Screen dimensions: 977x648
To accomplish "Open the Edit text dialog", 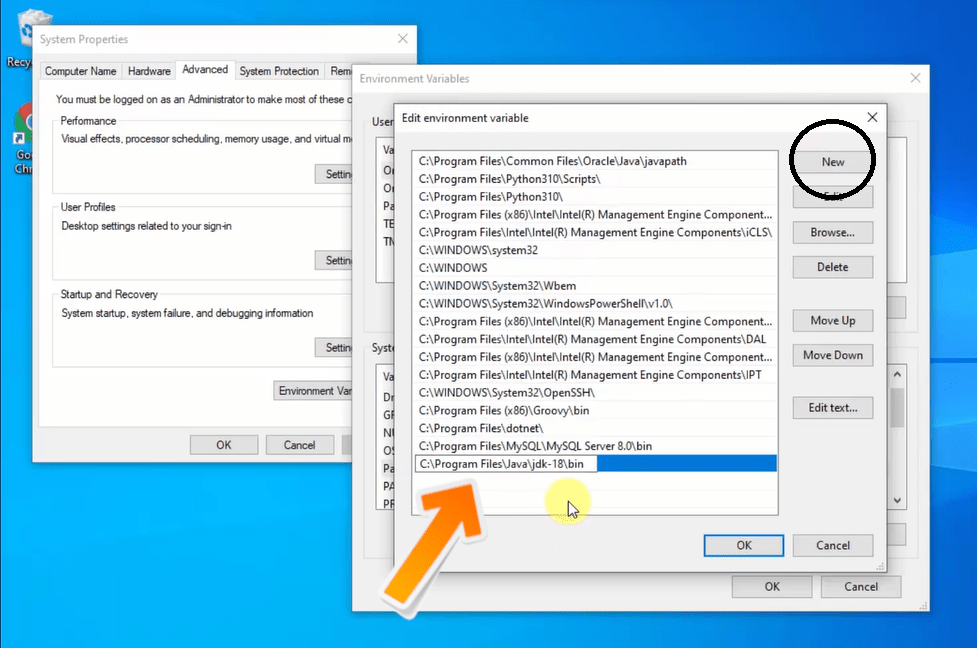I will tap(832, 407).
